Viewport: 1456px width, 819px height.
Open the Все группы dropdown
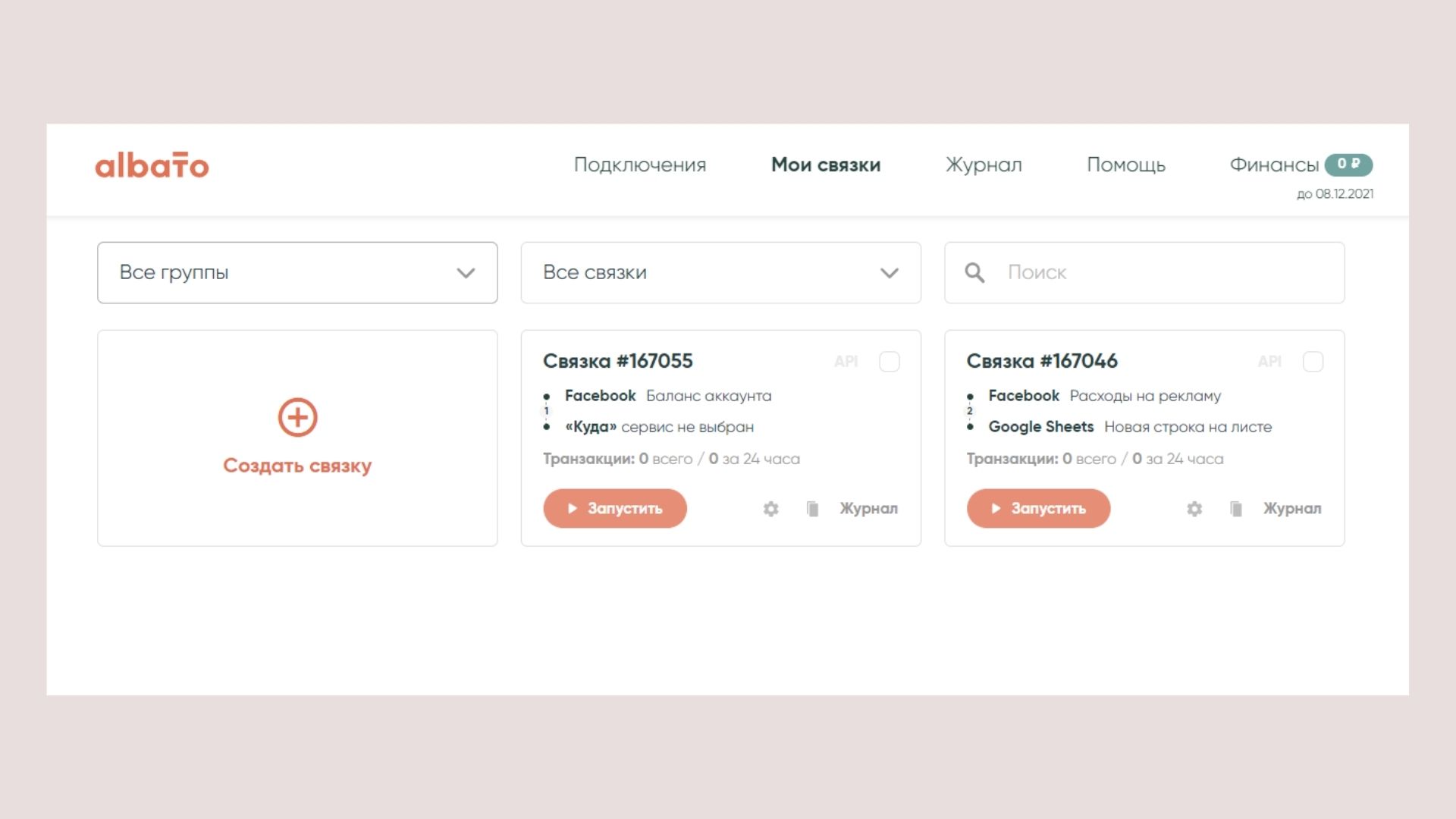click(x=297, y=273)
